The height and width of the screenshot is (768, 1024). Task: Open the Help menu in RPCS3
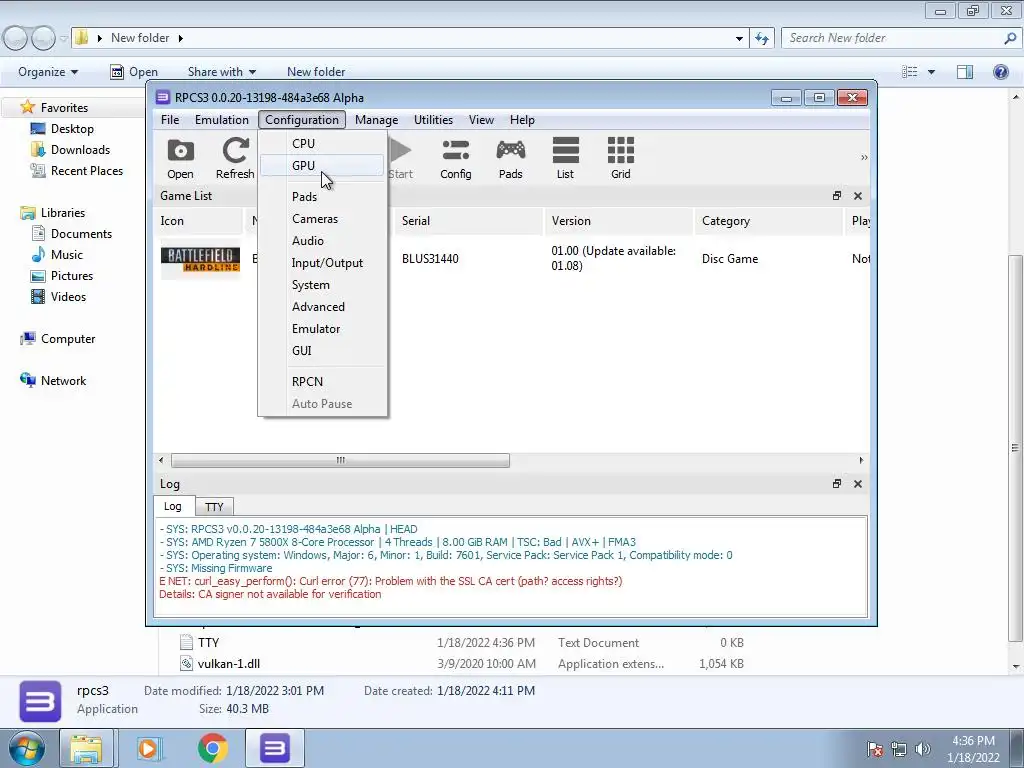point(522,120)
